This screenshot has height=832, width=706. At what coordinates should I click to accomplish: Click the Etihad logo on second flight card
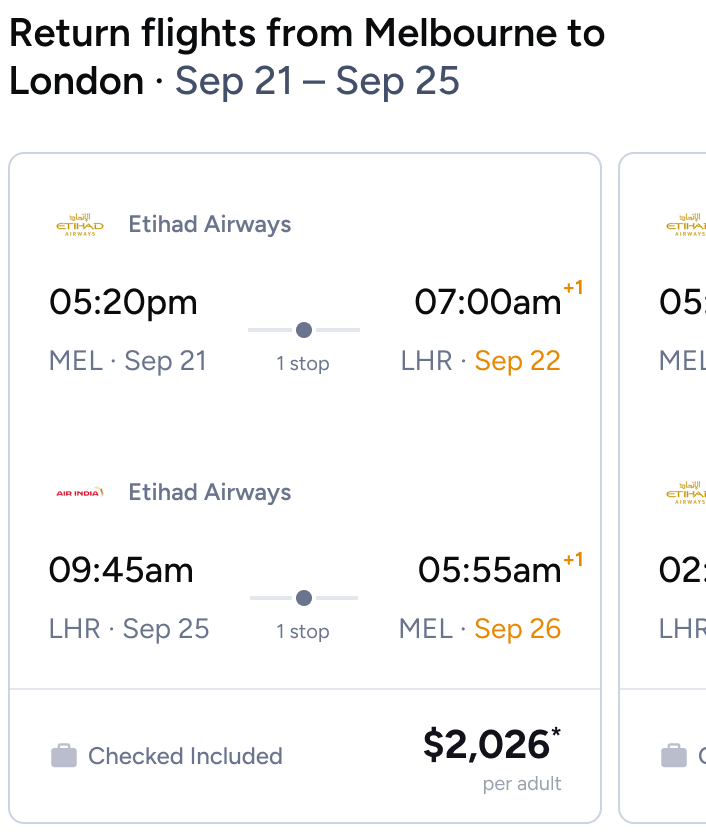click(x=688, y=225)
